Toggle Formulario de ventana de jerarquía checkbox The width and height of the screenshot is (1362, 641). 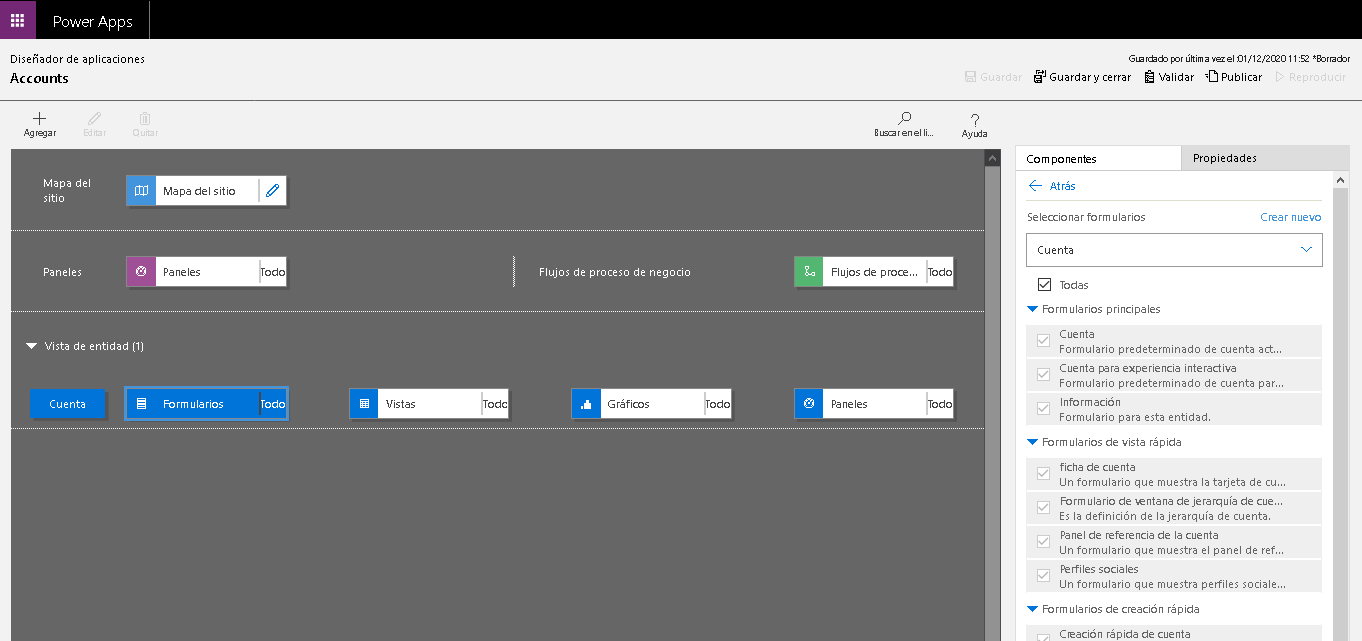(1043, 508)
